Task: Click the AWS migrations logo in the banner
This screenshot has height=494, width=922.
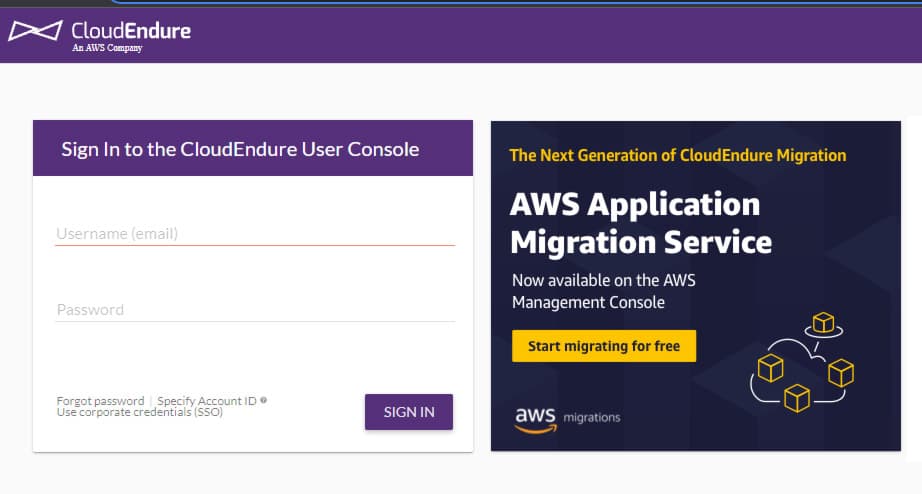Action: pyautogui.click(x=567, y=419)
